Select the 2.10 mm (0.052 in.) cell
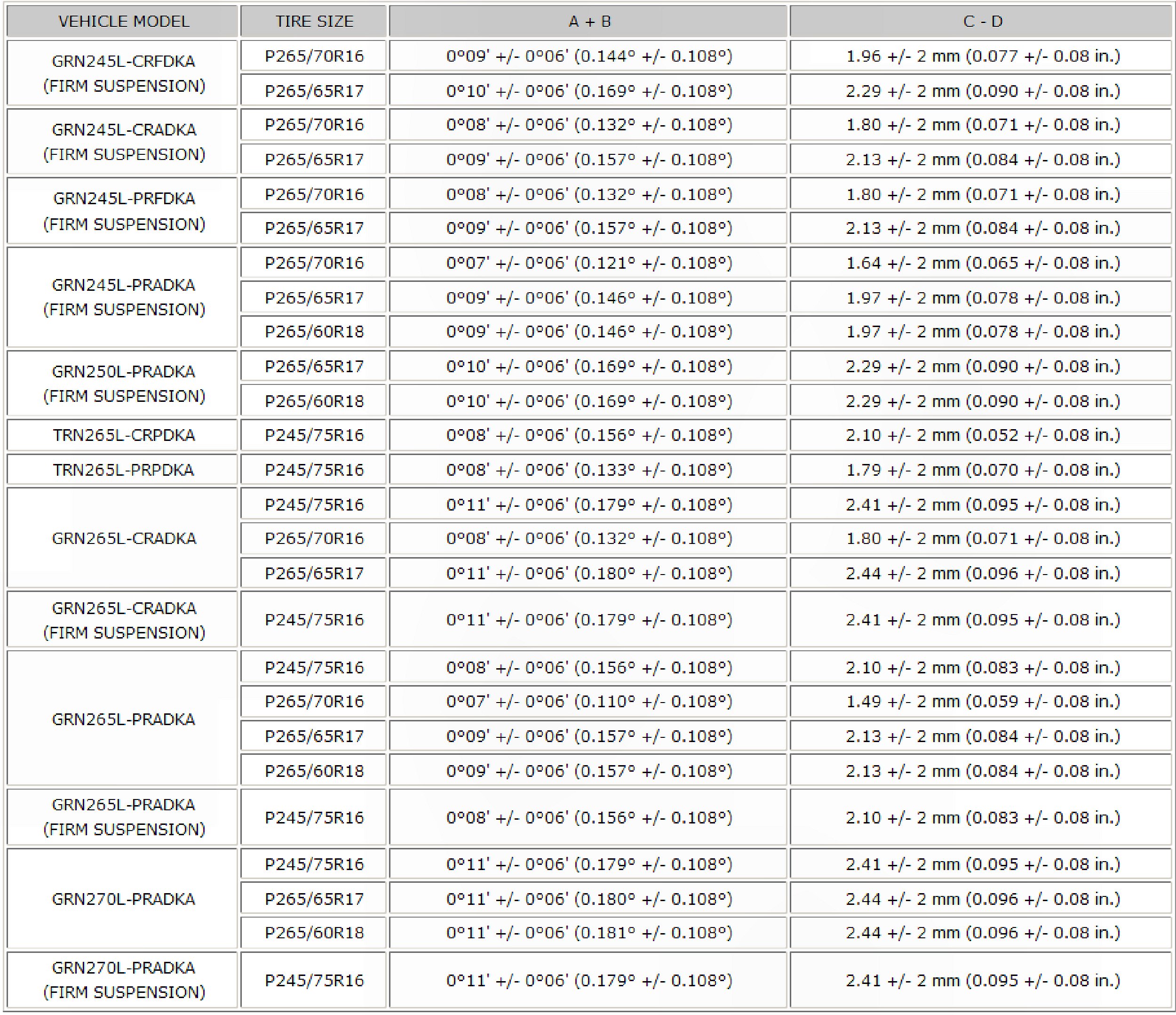1176x1015 pixels. click(x=983, y=435)
